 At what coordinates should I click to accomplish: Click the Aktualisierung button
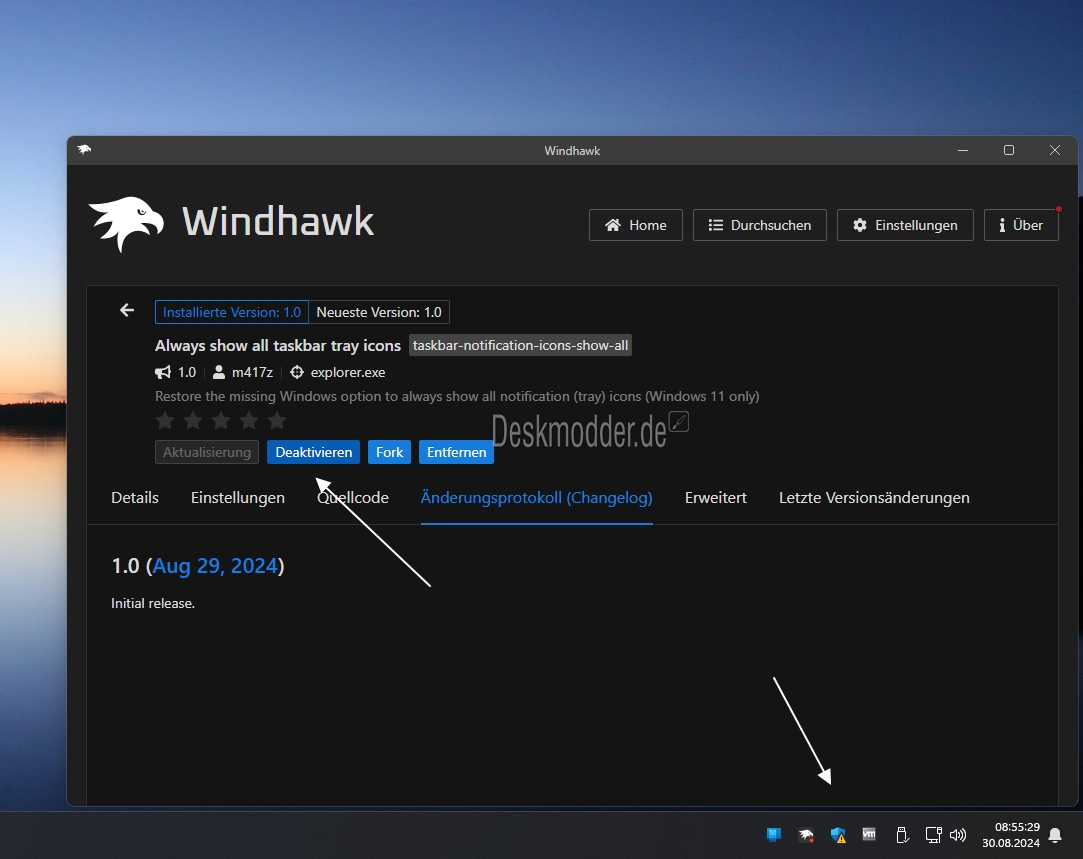(207, 452)
